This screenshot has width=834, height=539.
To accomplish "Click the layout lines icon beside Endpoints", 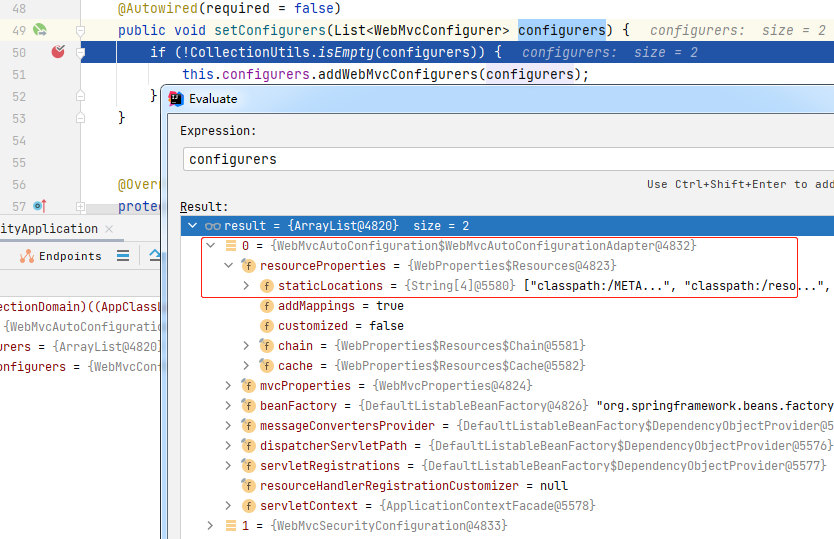I will 123,256.
